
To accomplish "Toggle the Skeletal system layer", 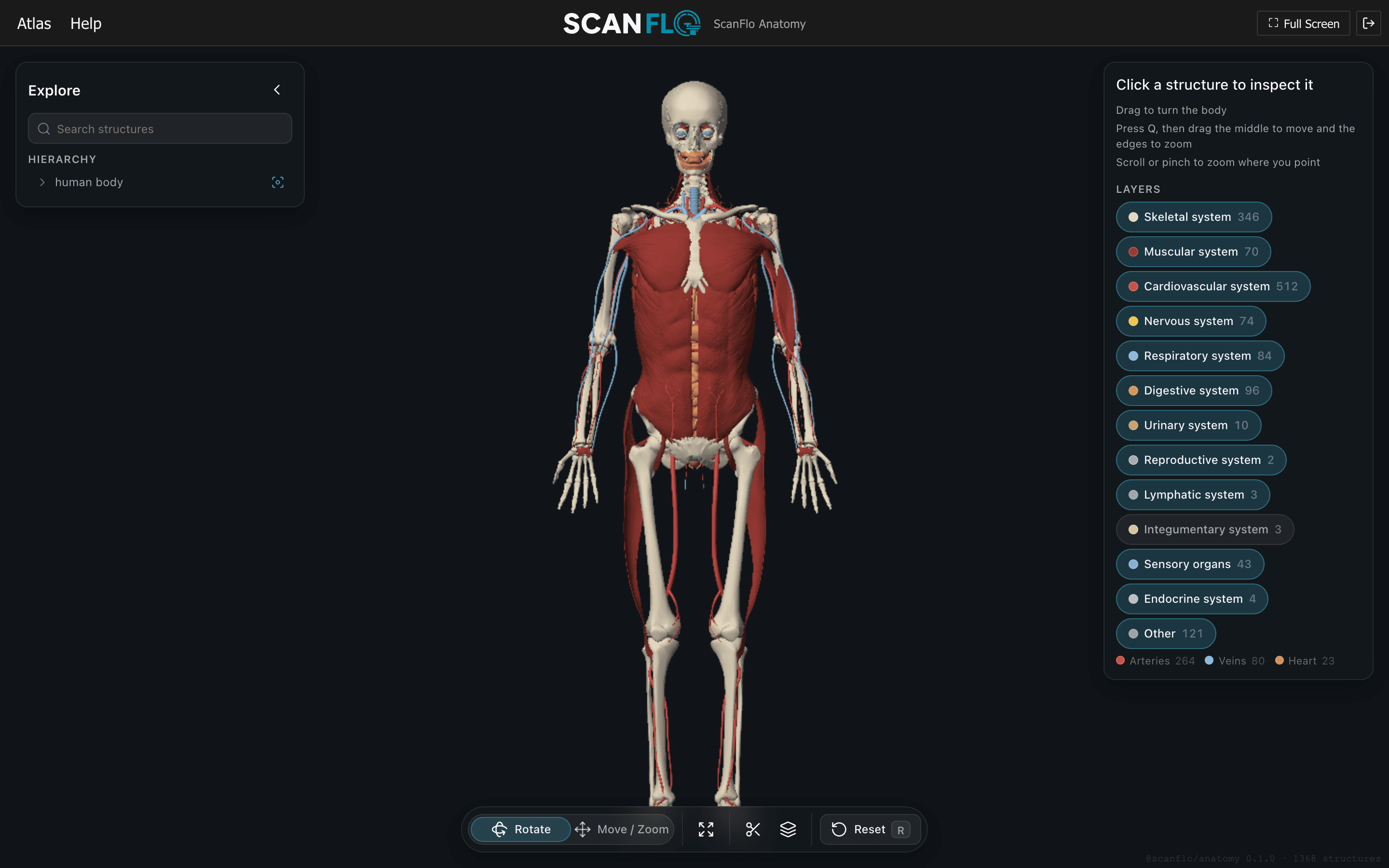I will point(1194,217).
